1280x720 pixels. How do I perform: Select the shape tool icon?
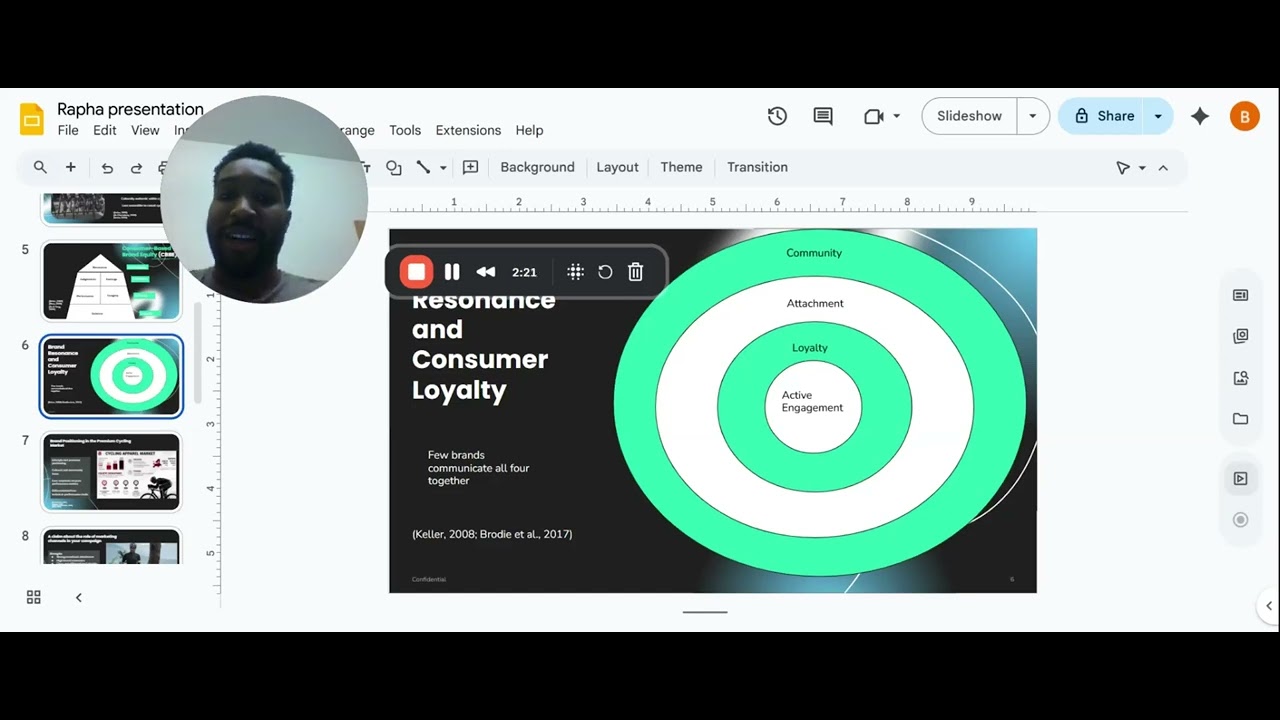click(x=394, y=167)
